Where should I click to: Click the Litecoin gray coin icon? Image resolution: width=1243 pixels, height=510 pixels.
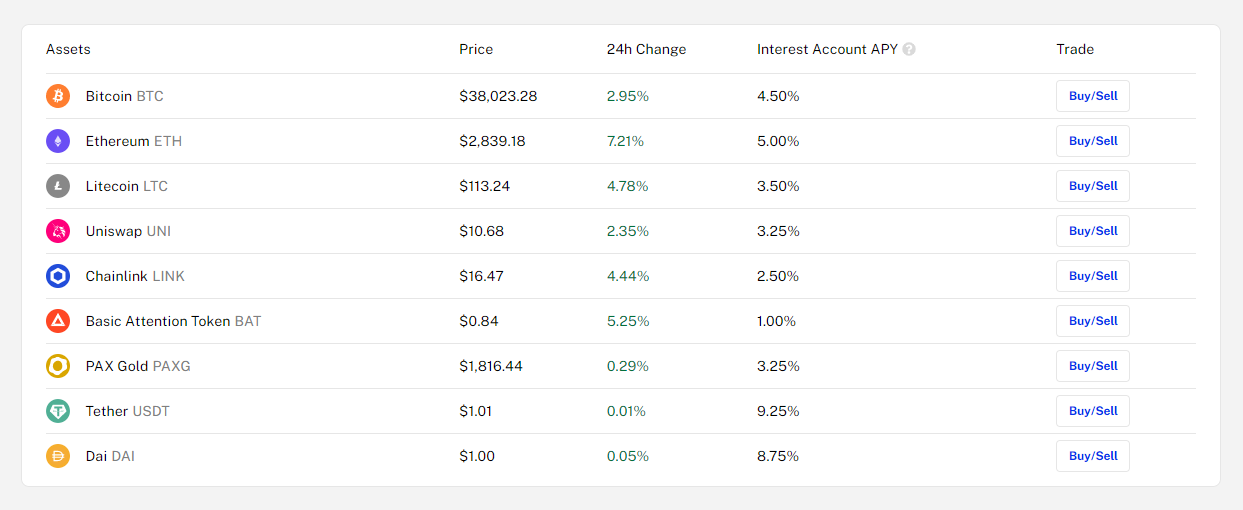58,186
